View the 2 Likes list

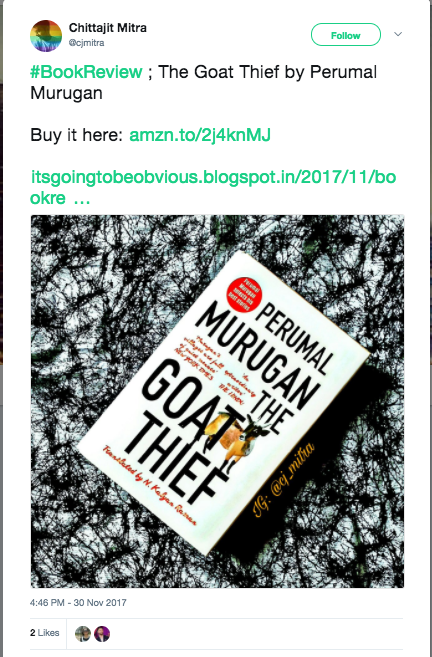pyautogui.click(x=44, y=633)
